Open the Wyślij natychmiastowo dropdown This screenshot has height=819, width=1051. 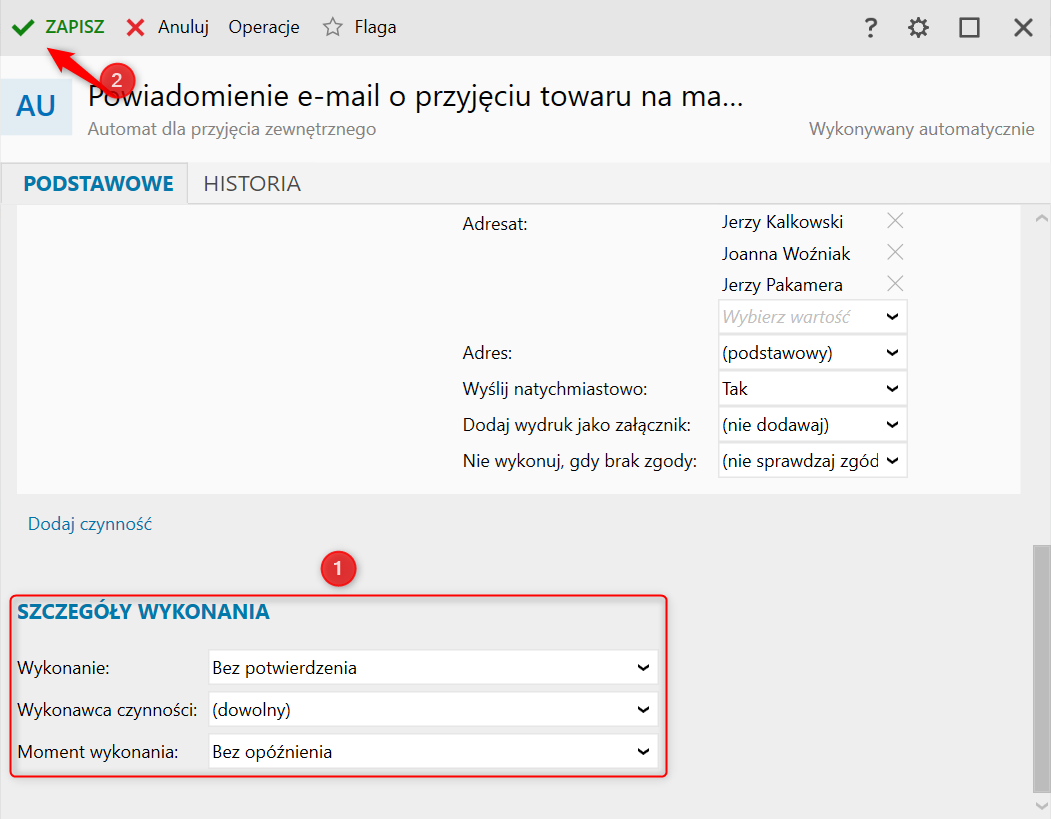pyautogui.click(x=812, y=389)
